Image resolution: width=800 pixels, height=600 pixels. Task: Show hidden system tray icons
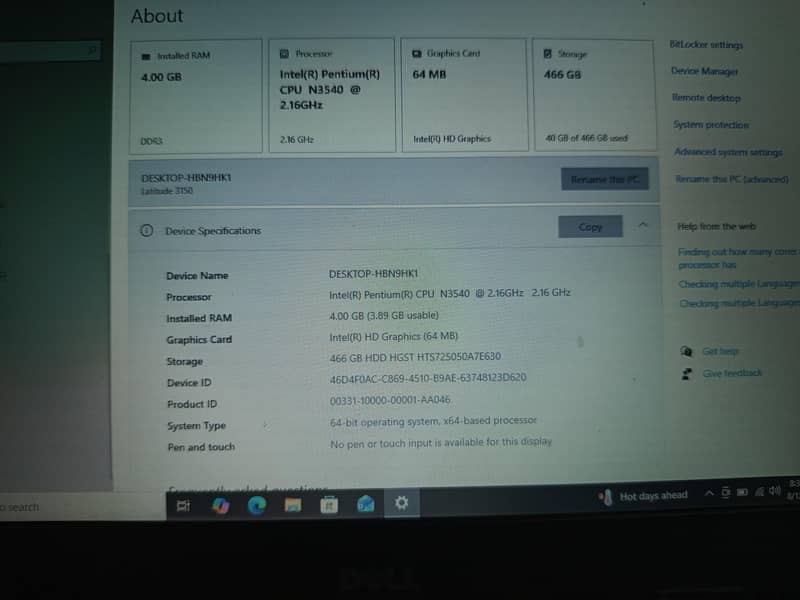click(709, 493)
